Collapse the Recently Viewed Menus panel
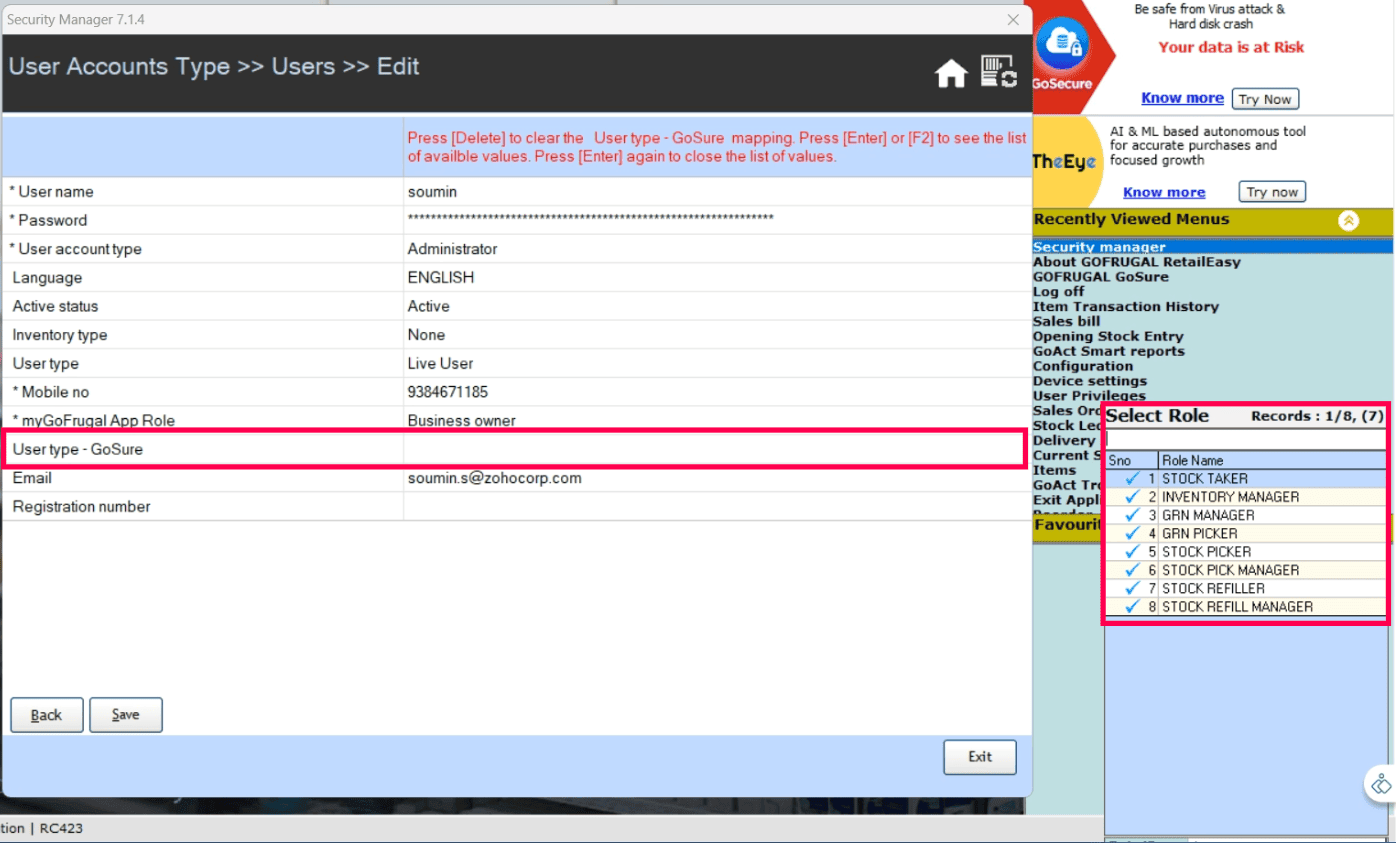Viewport: 1396px width, 843px height. [1349, 221]
